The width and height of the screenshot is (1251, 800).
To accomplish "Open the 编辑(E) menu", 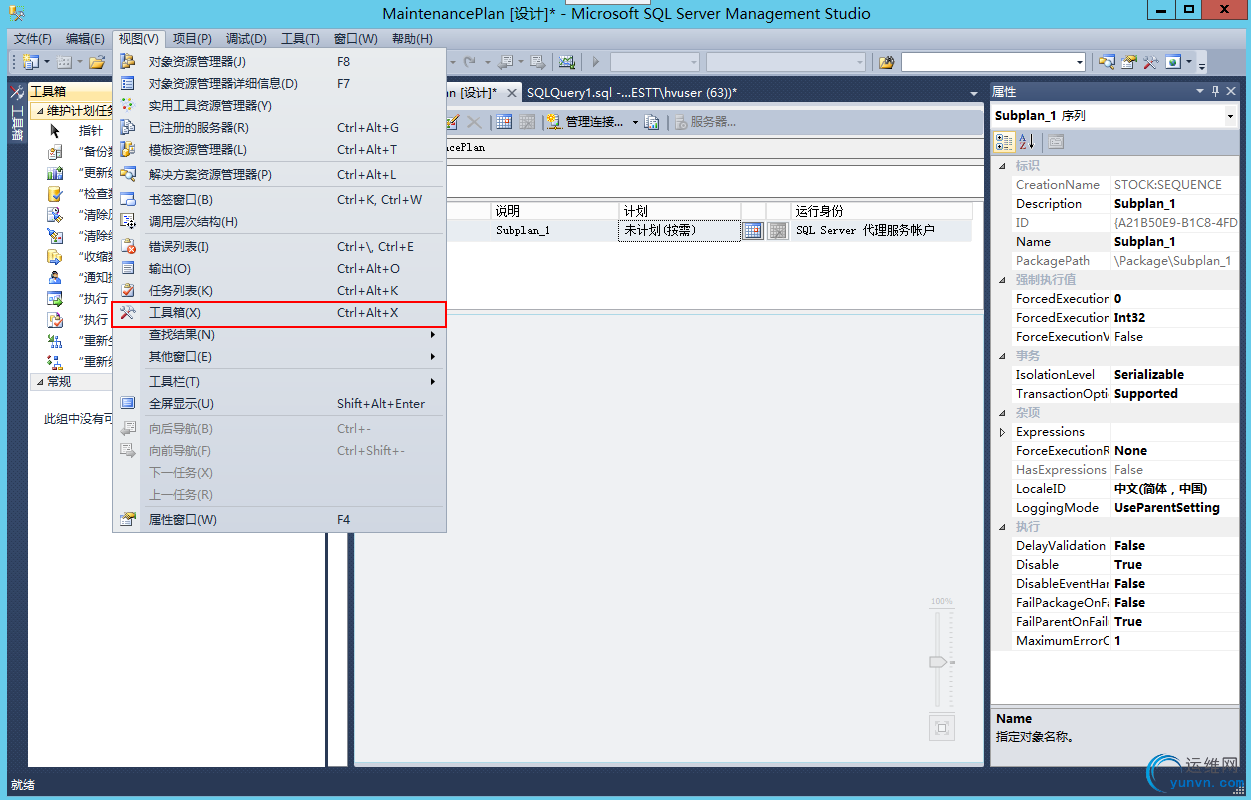I will pyautogui.click(x=85, y=39).
